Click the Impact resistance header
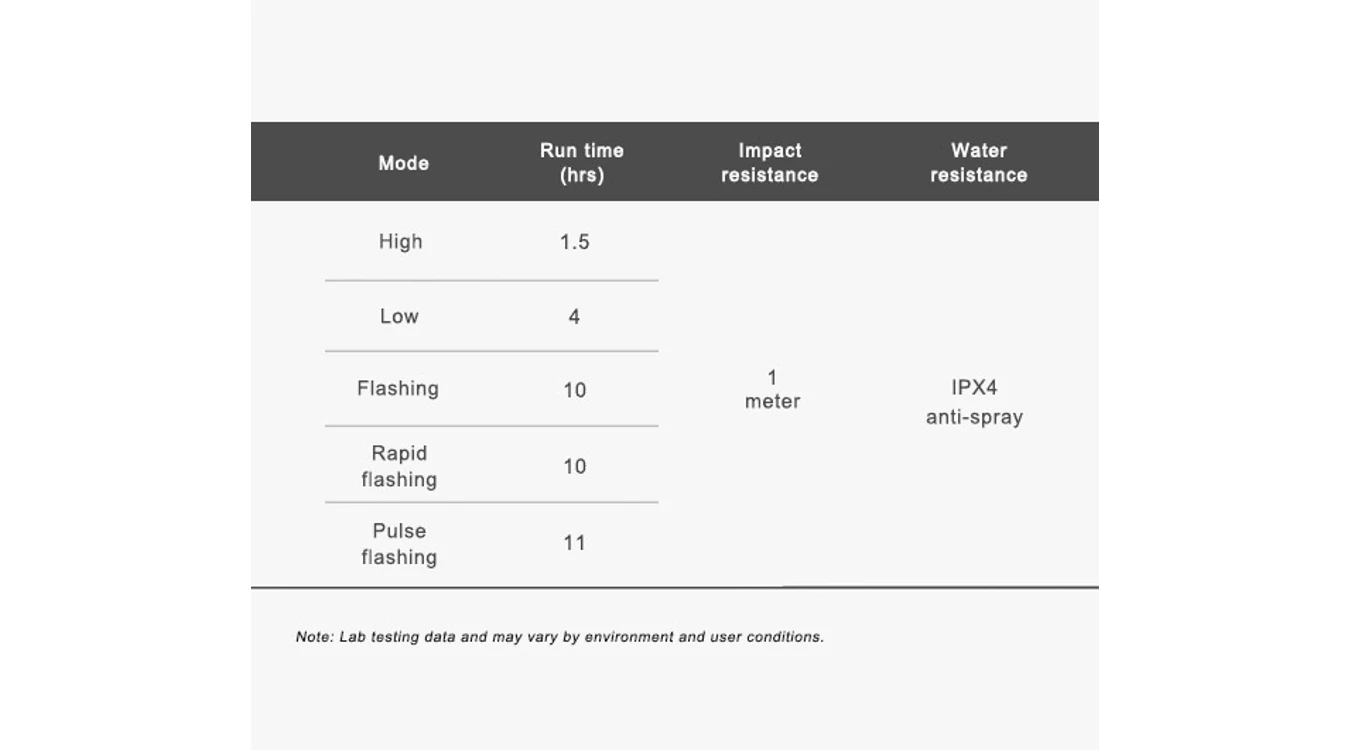The width and height of the screenshot is (1350, 750). tap(770, 162)
